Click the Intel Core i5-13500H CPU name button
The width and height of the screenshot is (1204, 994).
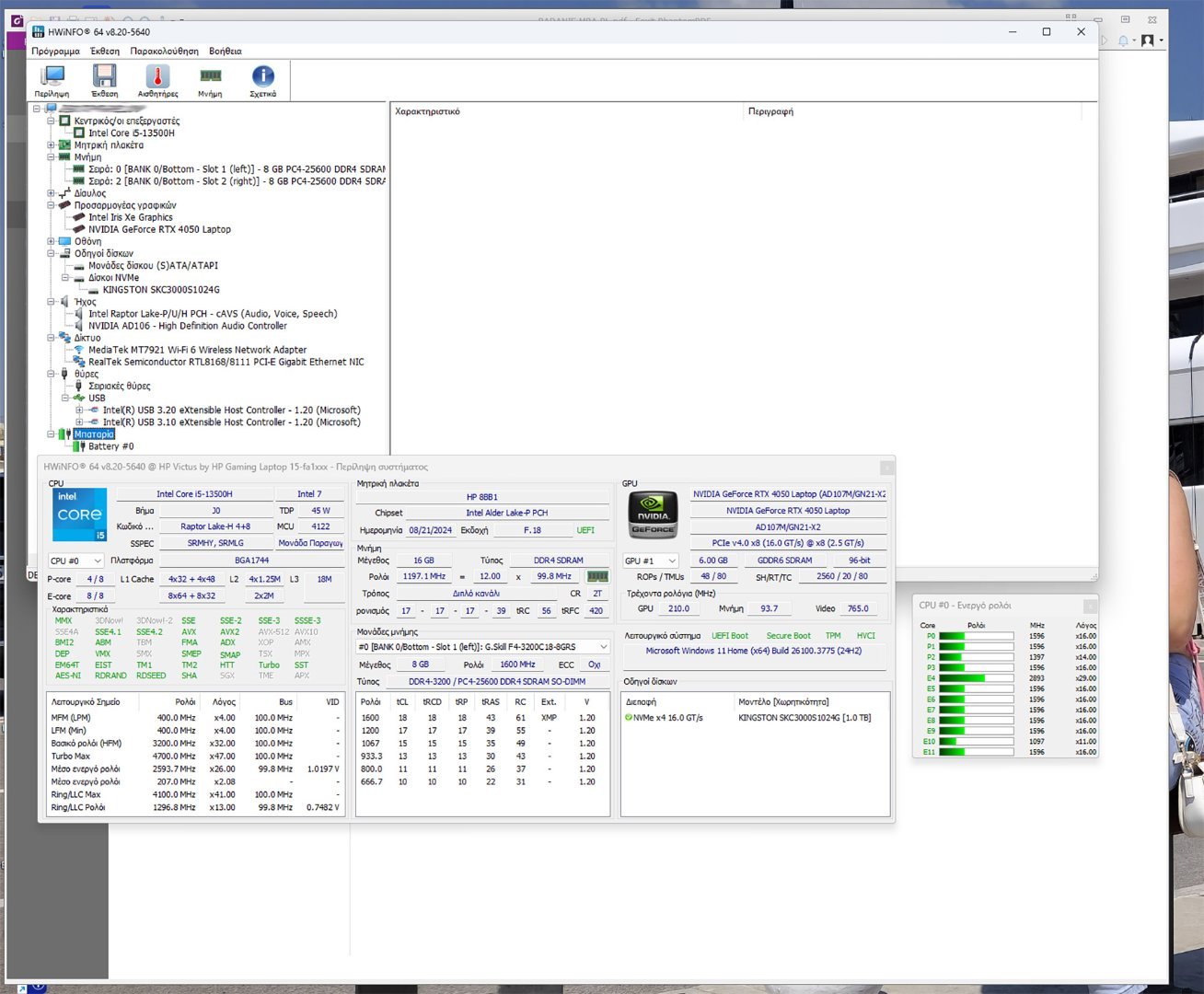(194, 494)
